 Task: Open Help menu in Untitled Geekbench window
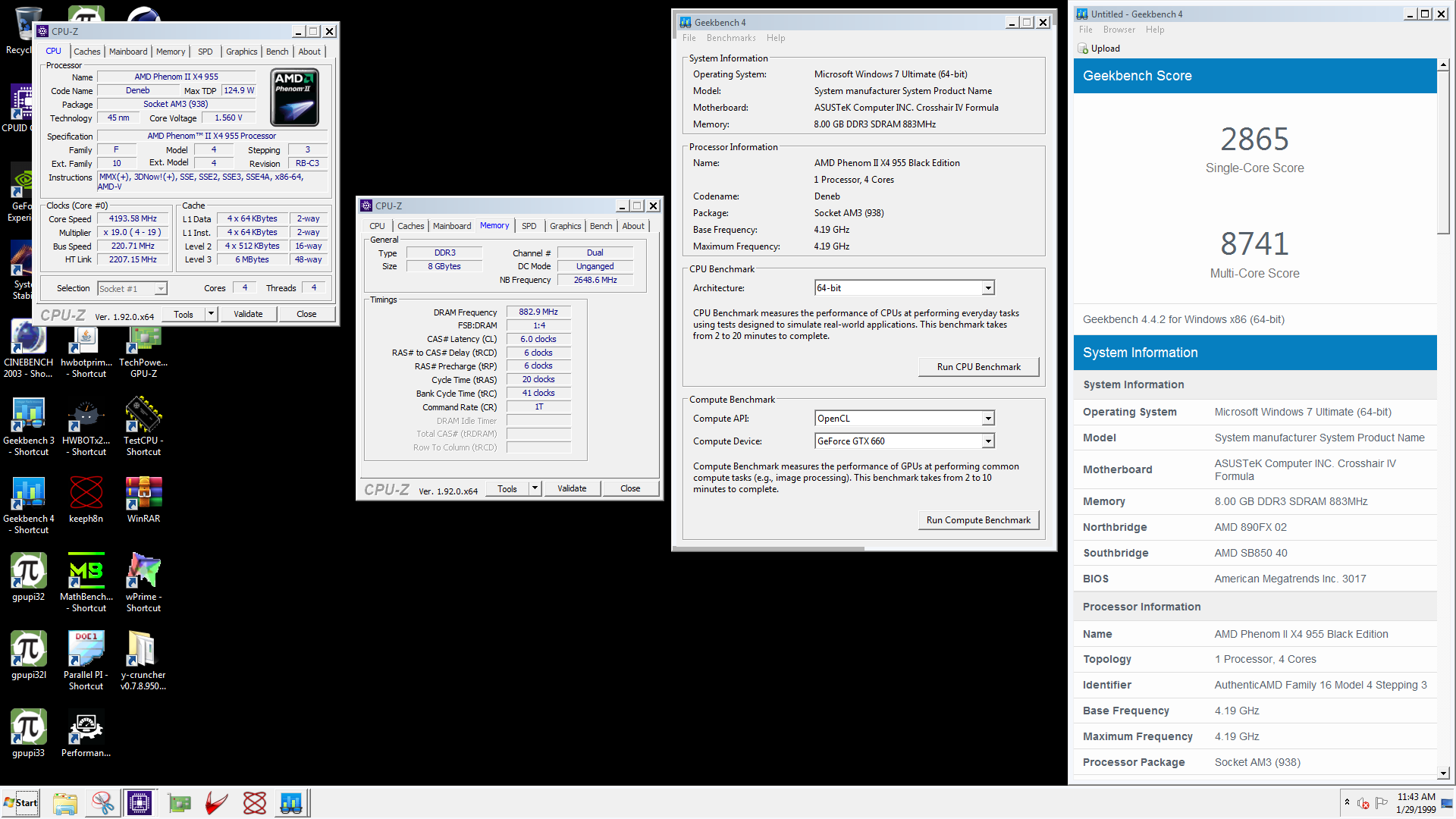[x=1154, y=30]
